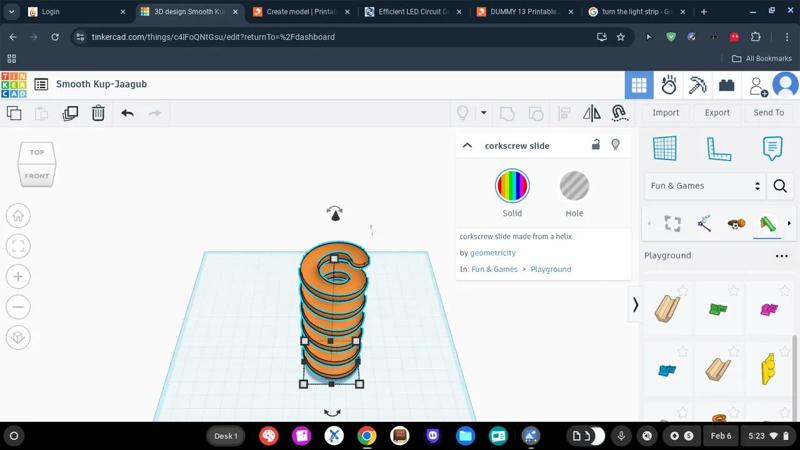Toggle lock on corkscrew slide
This screenshot has height=450, width=800.
(x=595, y=144)
